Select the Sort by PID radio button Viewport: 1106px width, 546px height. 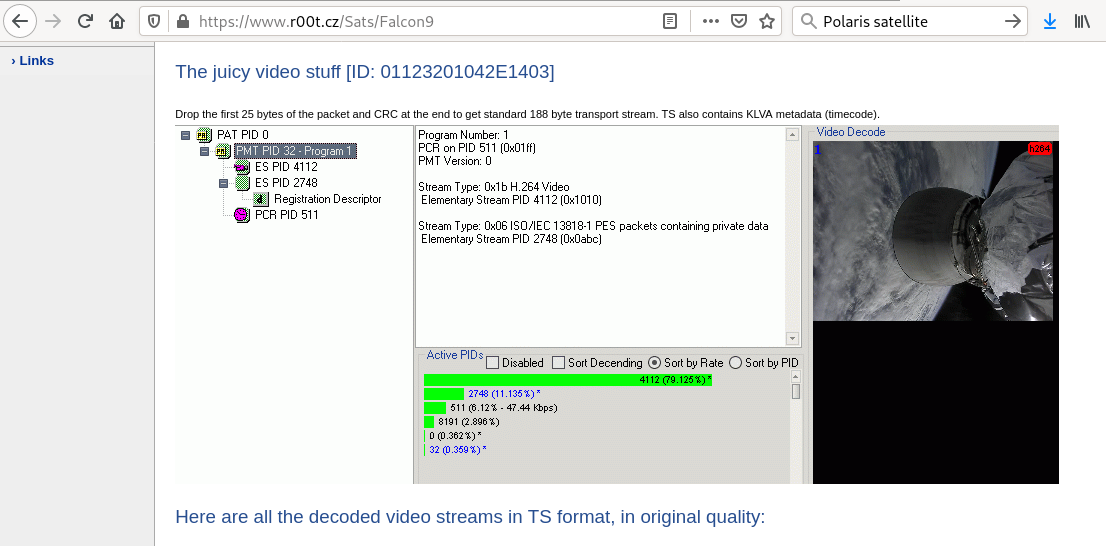(x=735, y=363)
